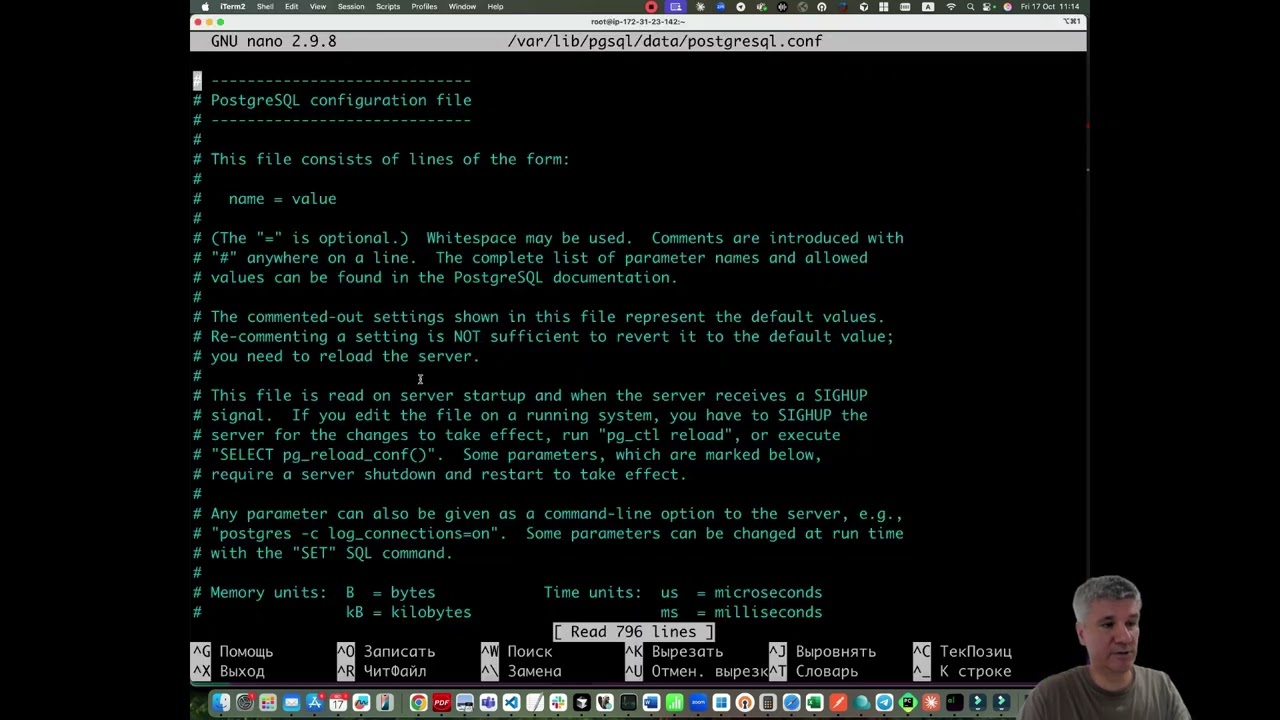Image resolution: width=1280 pixels, height=720 pixels.
Task: Open the Session menu
Action: [x=351, y=6]
